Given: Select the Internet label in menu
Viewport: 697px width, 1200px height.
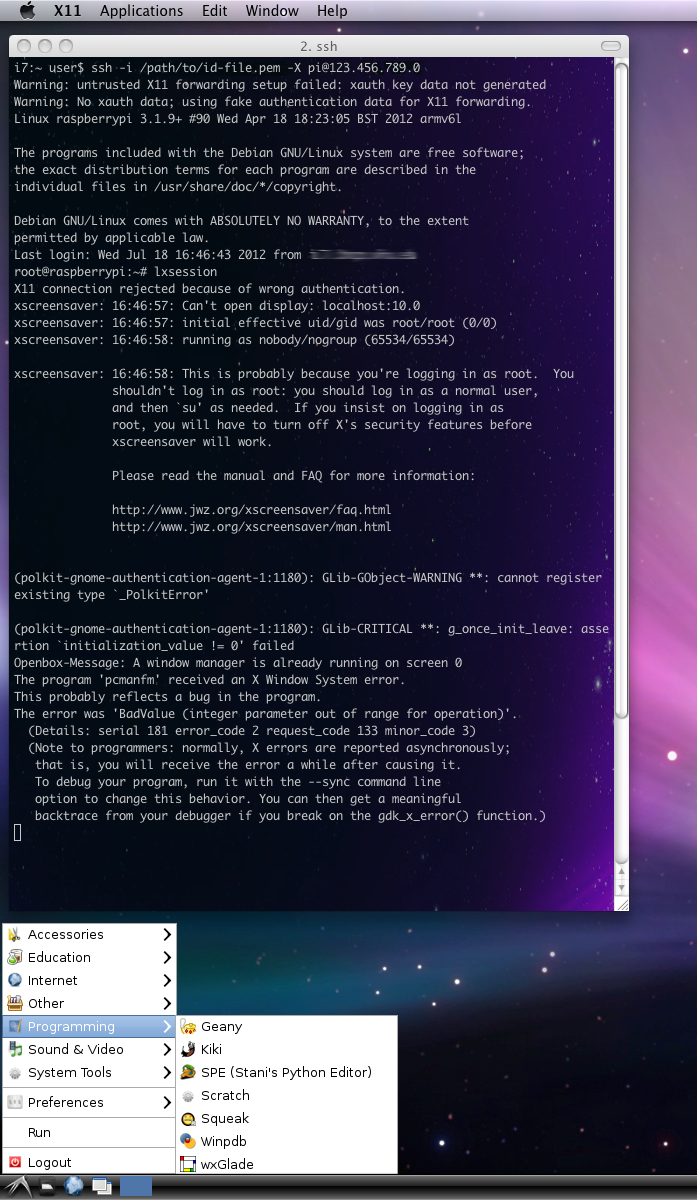Looking at the screenshot, I should pos(53,980).
